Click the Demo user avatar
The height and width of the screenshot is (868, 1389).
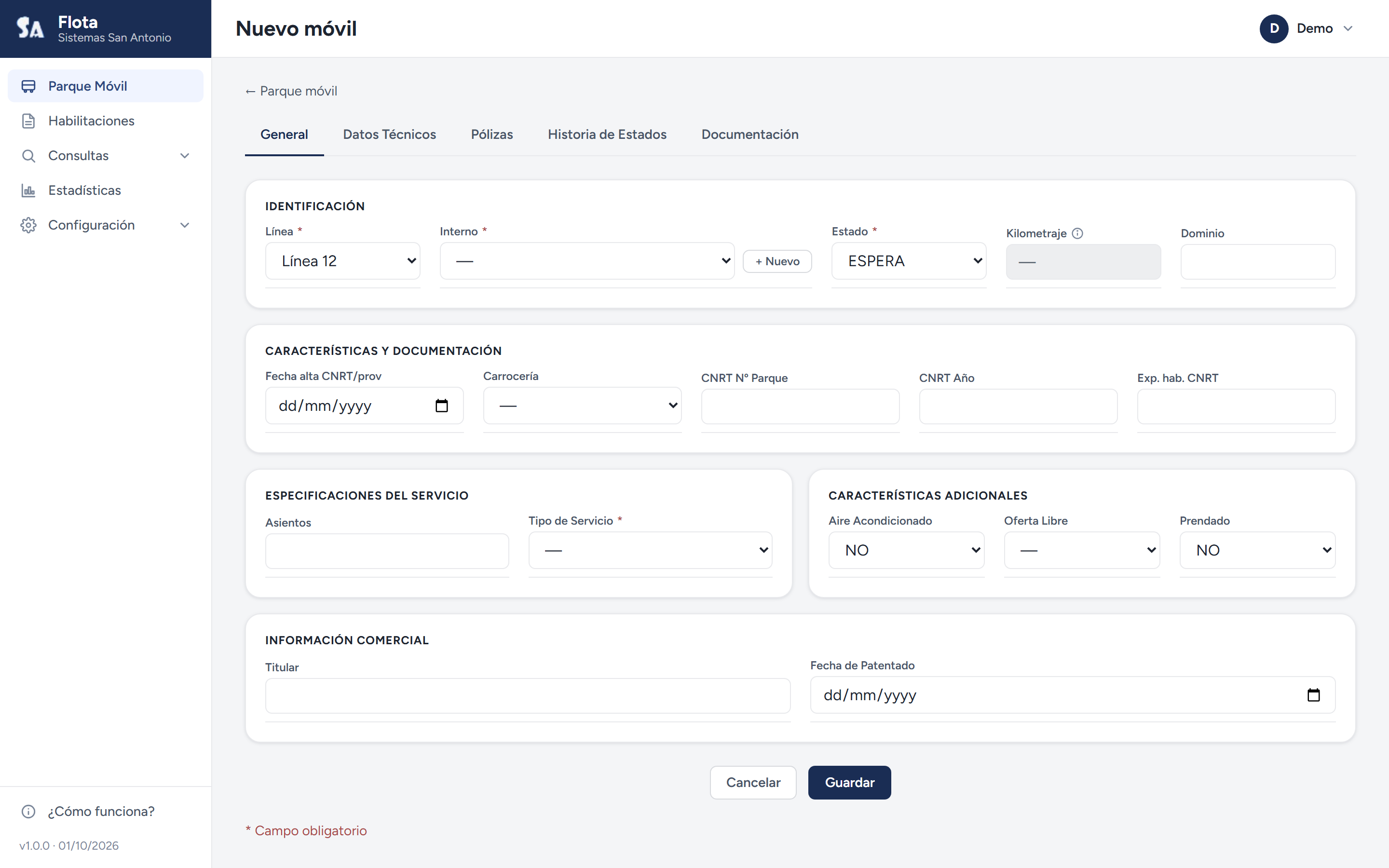click(1274, 29)
